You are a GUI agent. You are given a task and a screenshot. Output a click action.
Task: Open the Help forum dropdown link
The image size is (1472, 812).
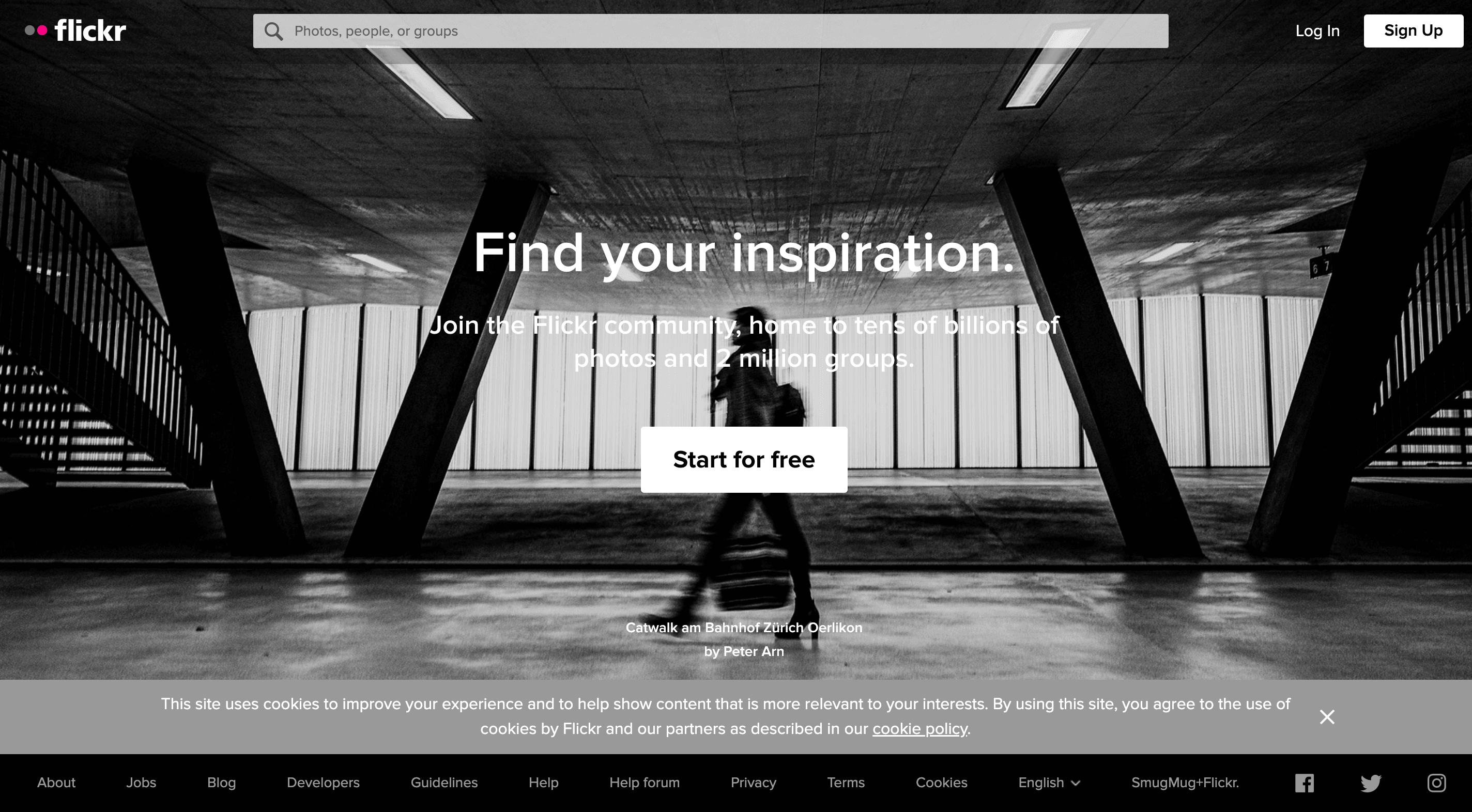[644, 783]
